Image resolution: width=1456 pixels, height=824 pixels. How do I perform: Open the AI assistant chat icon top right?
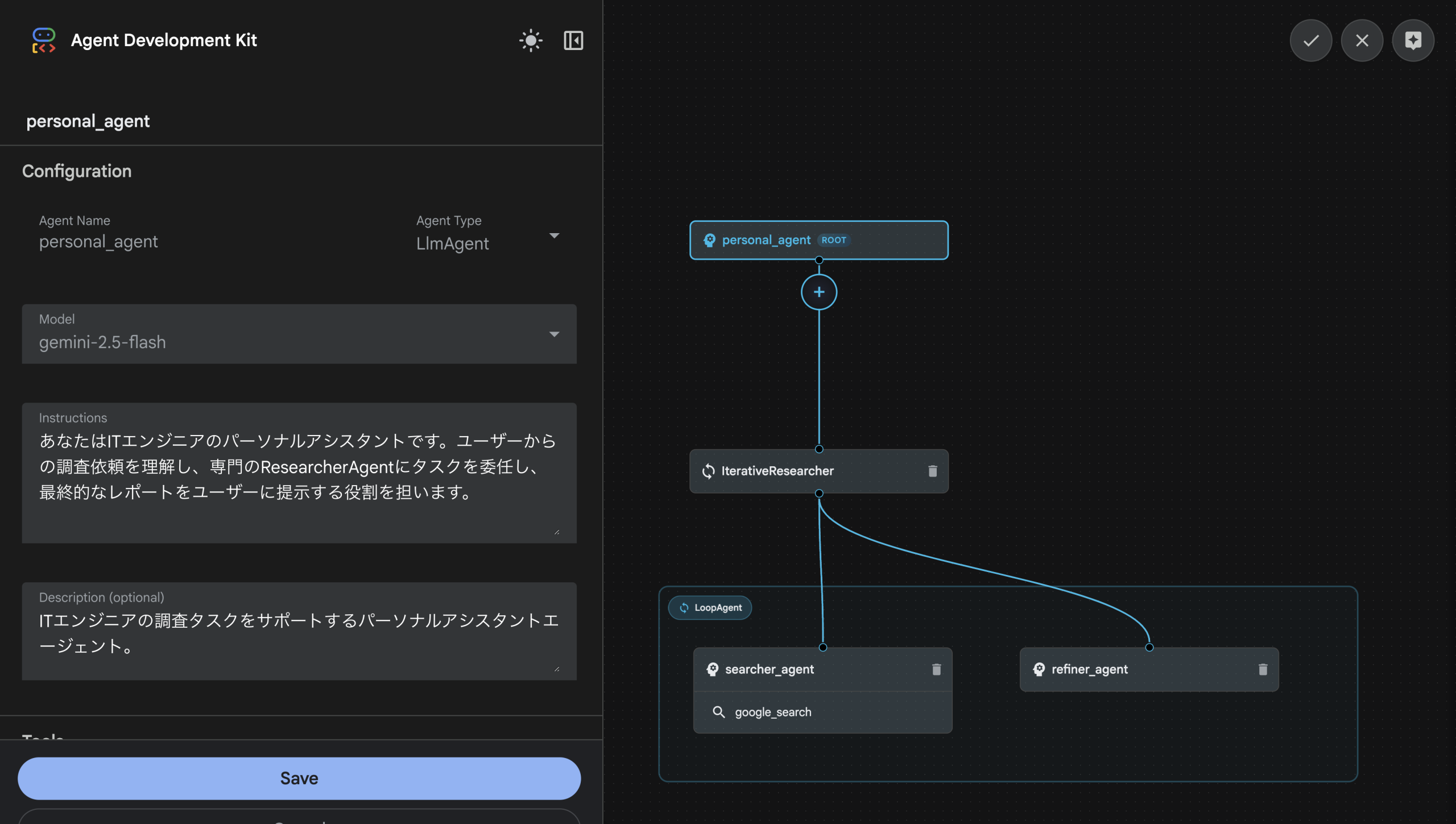(1414, 40)
